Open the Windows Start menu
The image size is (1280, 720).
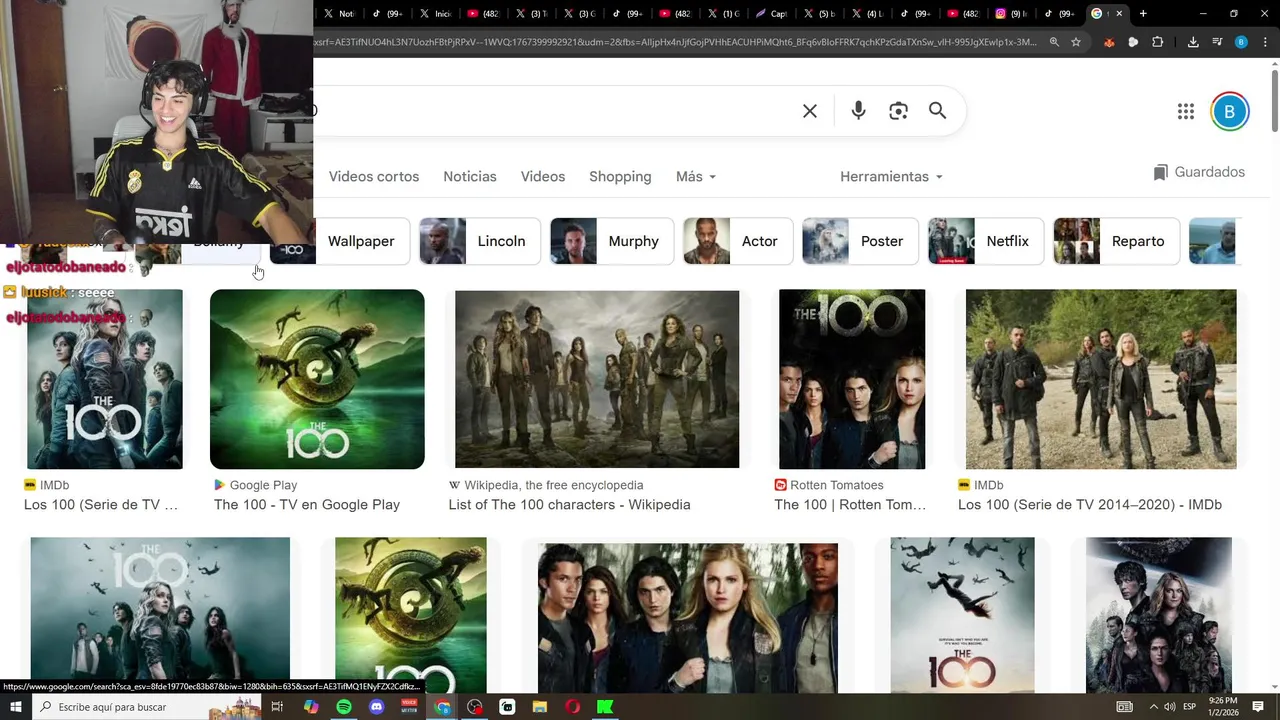click(x=16, y=707)
